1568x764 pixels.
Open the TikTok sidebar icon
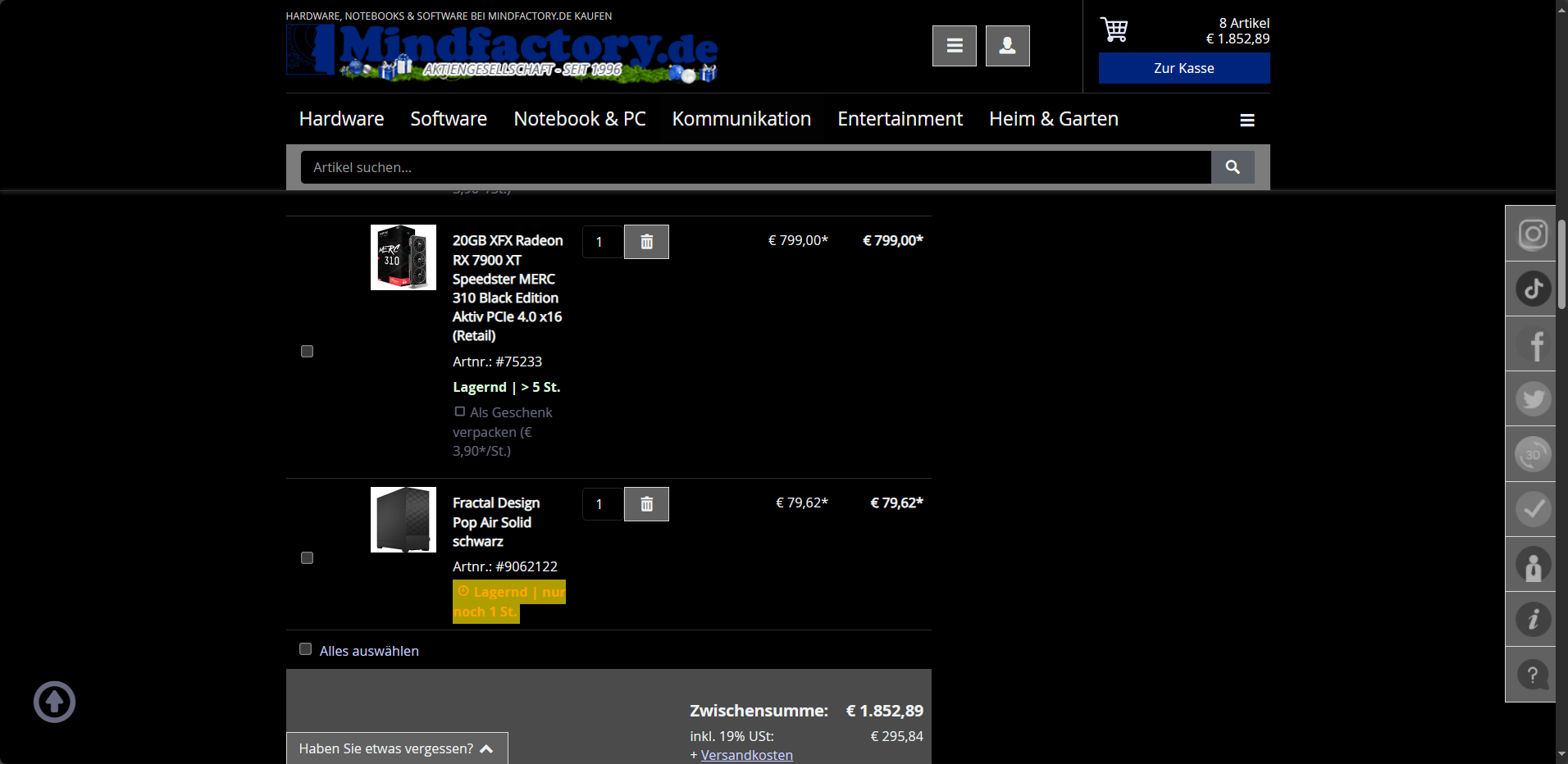coord(1533,289)
